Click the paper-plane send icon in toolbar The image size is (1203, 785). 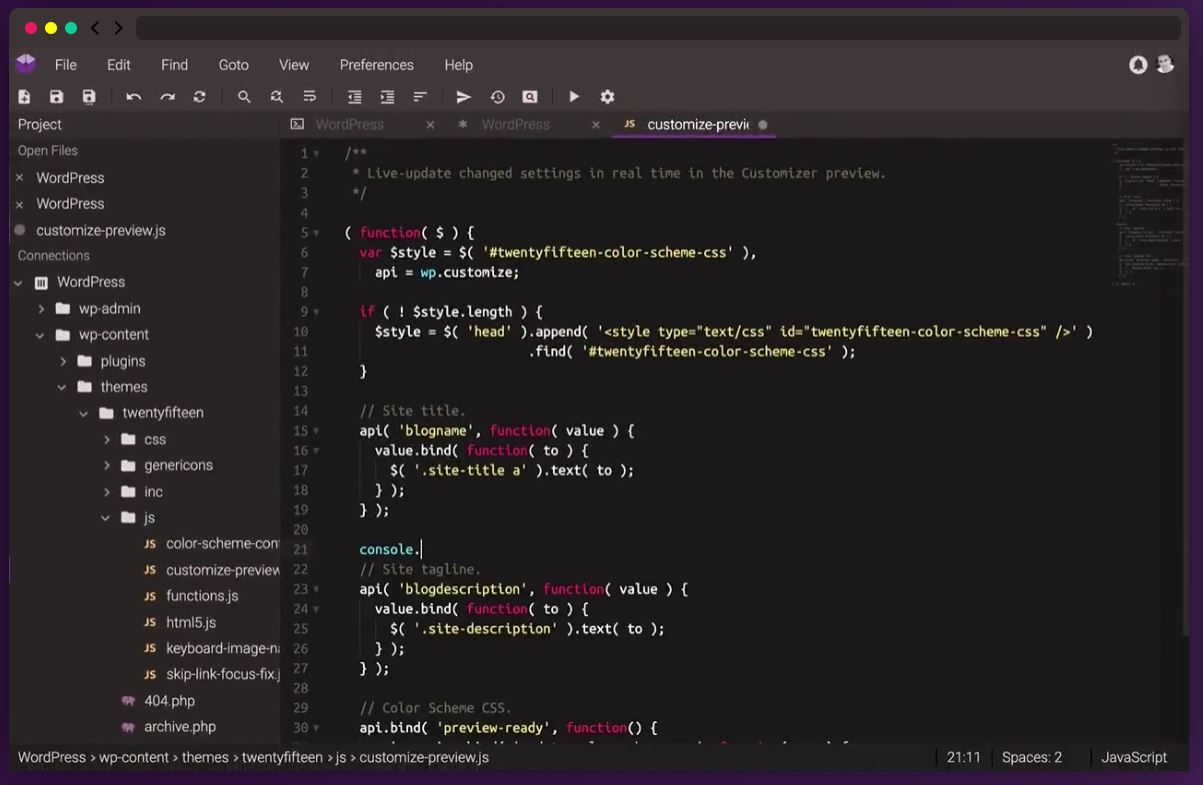click(x=464, y=97)
